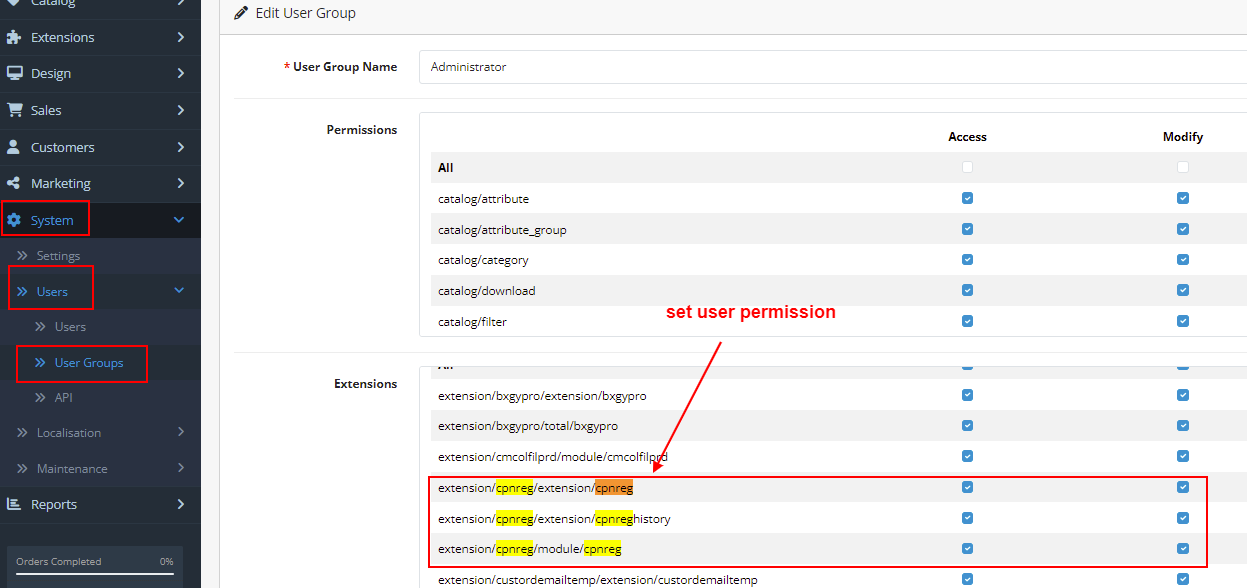Click the extension/custordemailtemp/extension/custordemailtemp row label
Viewport: 1247px width, 588px height.
[x=598, y=580]
